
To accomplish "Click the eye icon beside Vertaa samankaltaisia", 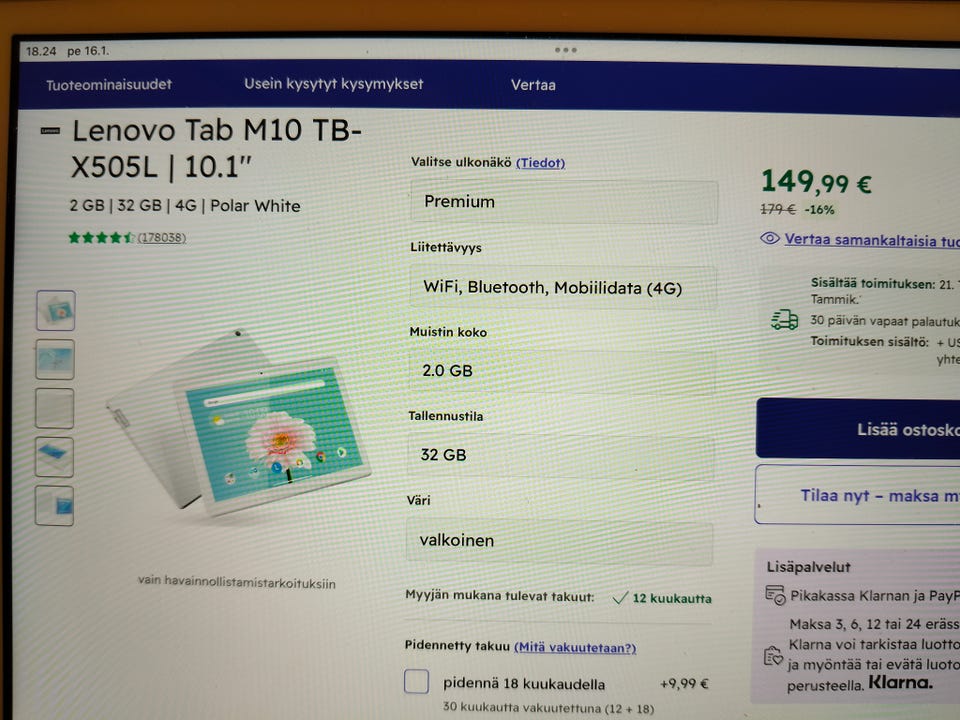I will pyautogui.click(x=770, y=238).
